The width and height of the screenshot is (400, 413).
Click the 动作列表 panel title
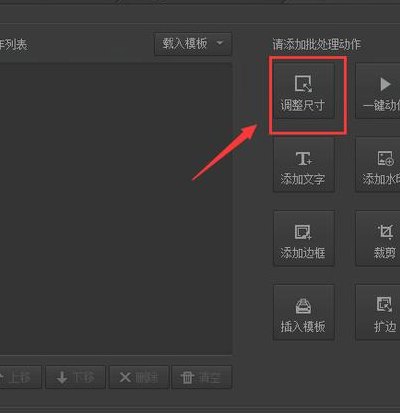[13, 44]
